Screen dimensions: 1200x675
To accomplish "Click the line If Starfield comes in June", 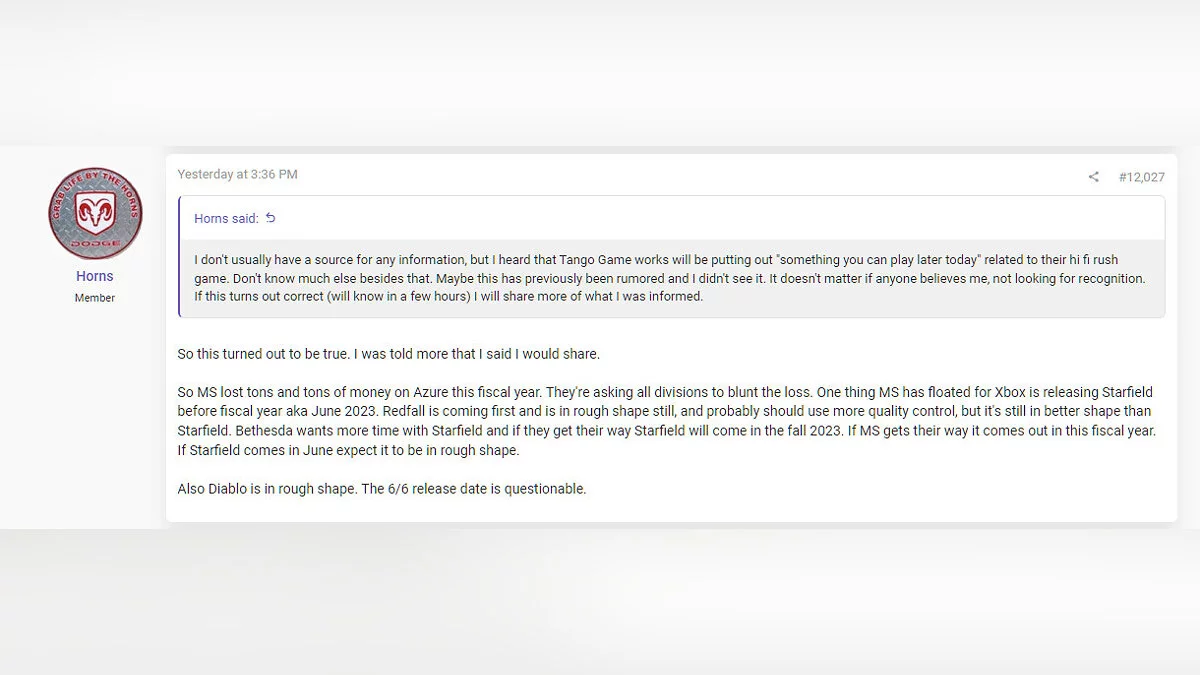I will [x=348, y=449].
